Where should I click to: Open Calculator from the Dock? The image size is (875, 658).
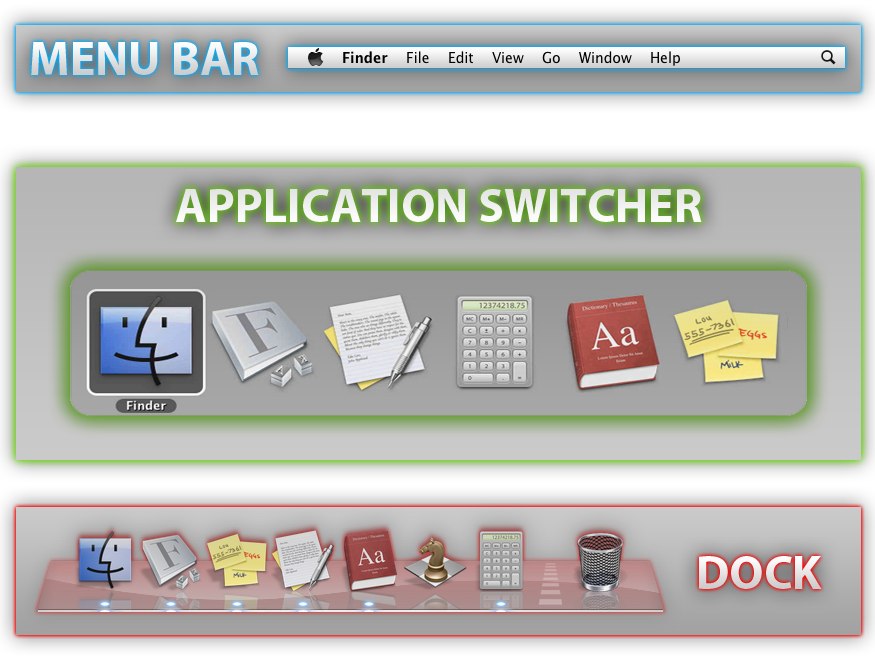pos(501,560)
